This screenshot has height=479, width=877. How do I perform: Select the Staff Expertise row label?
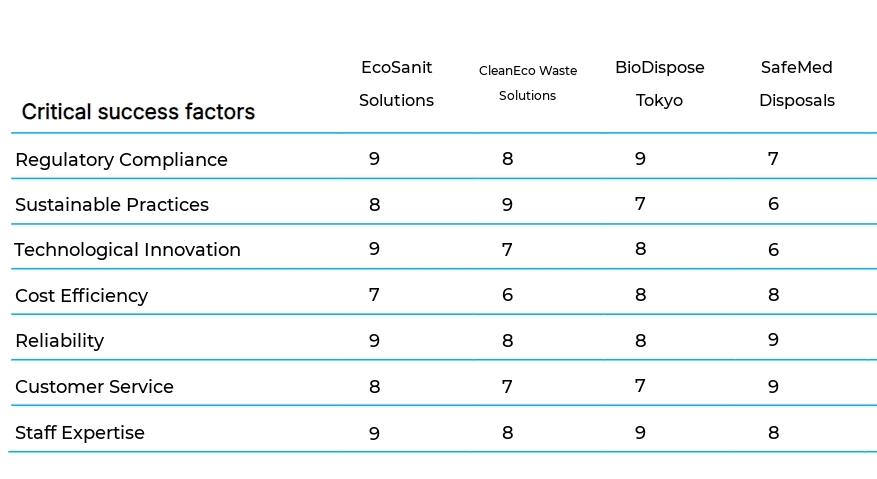point(79,433)
